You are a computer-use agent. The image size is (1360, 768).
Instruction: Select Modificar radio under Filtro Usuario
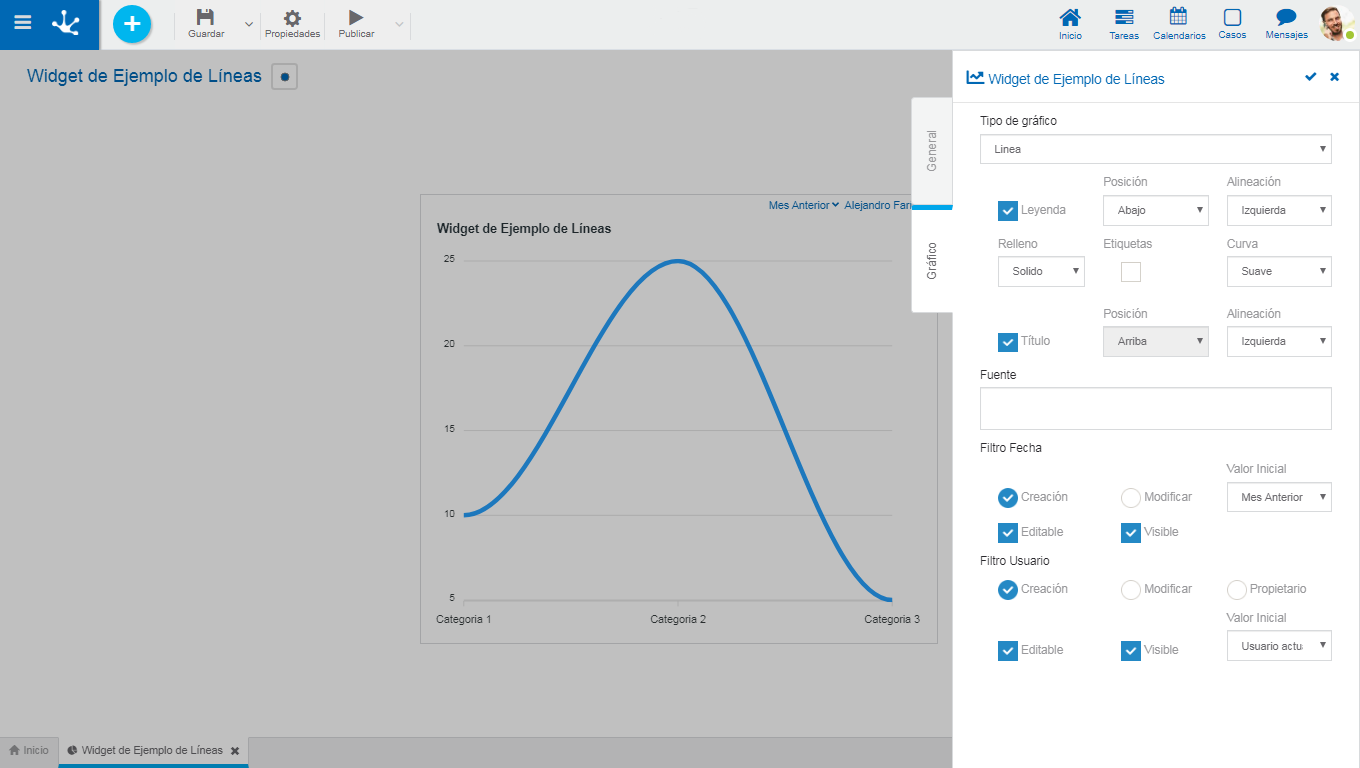coord(1131,590)
